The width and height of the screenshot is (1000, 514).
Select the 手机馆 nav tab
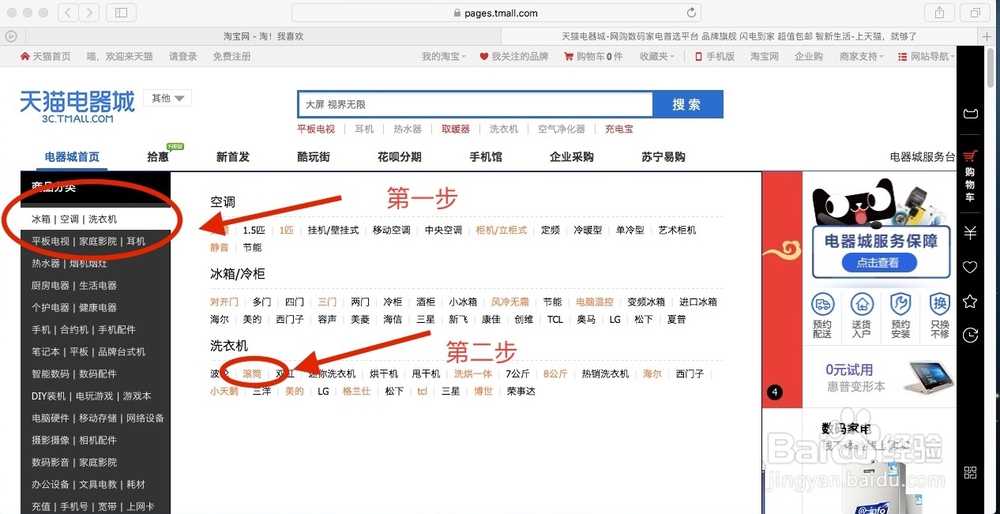[486, 157]
